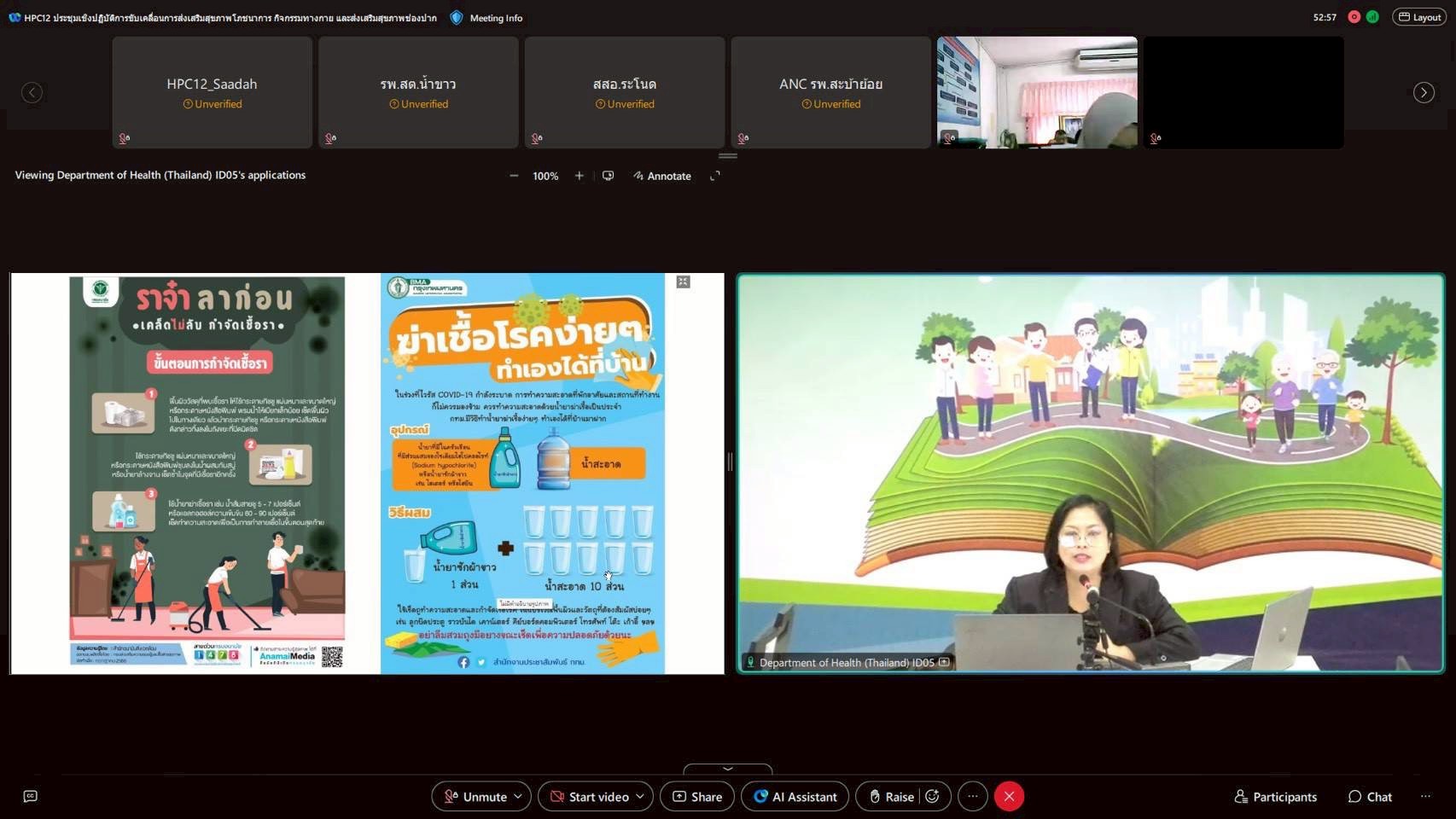Open the AI Assistant
Screen dimensions: 1456x819
pyautogui.click(x=795, y=796)
